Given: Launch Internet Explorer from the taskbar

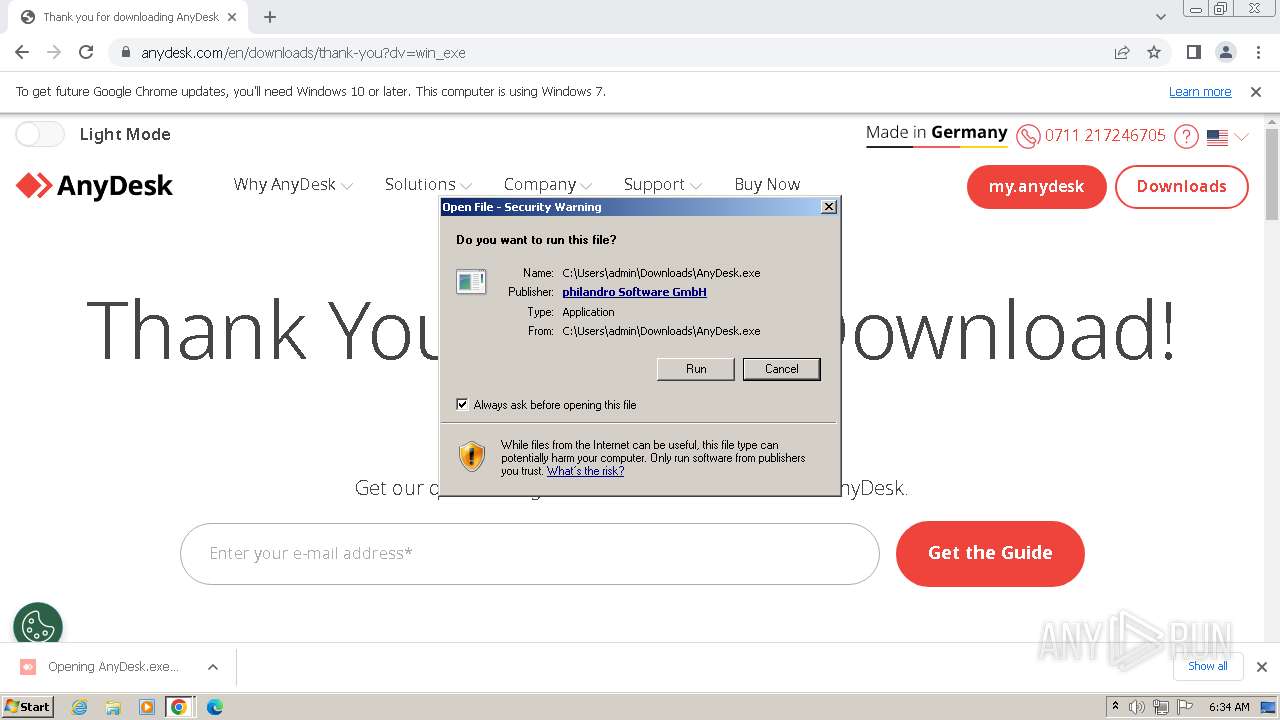Looking at the screenshot, I should click(x=79, y=707).
